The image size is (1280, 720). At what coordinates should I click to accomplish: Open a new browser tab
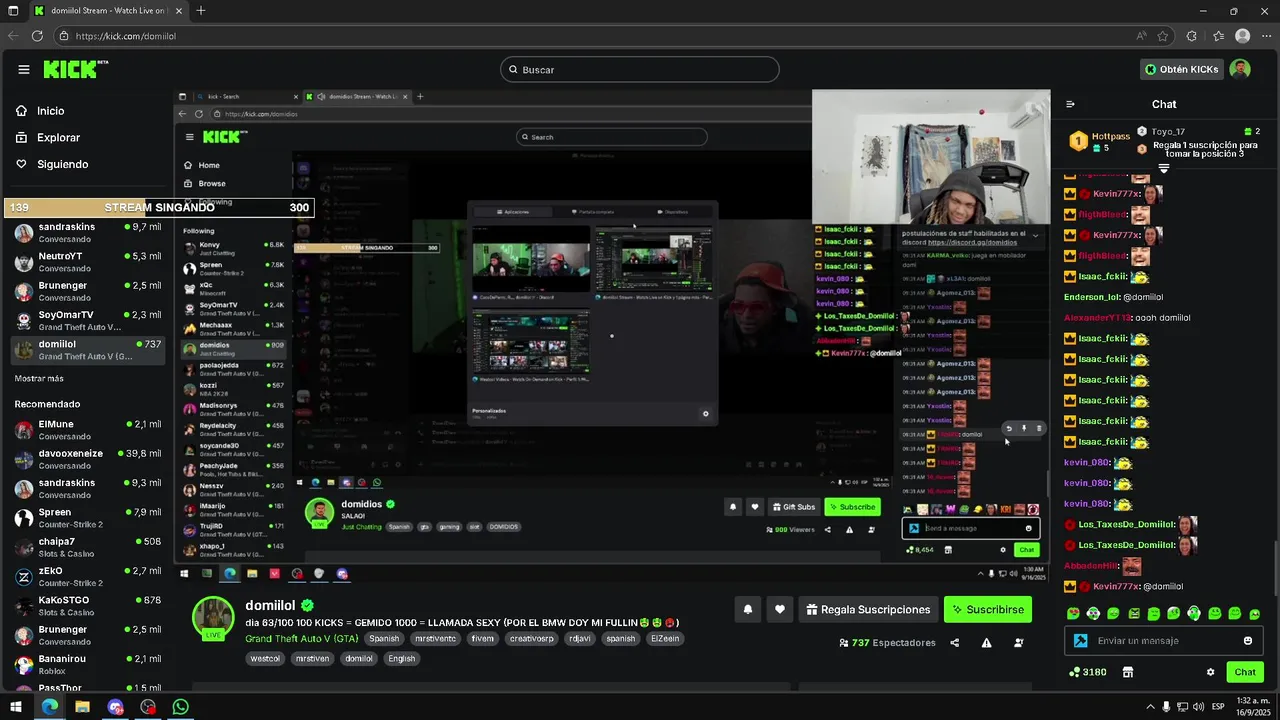[201, 11]
